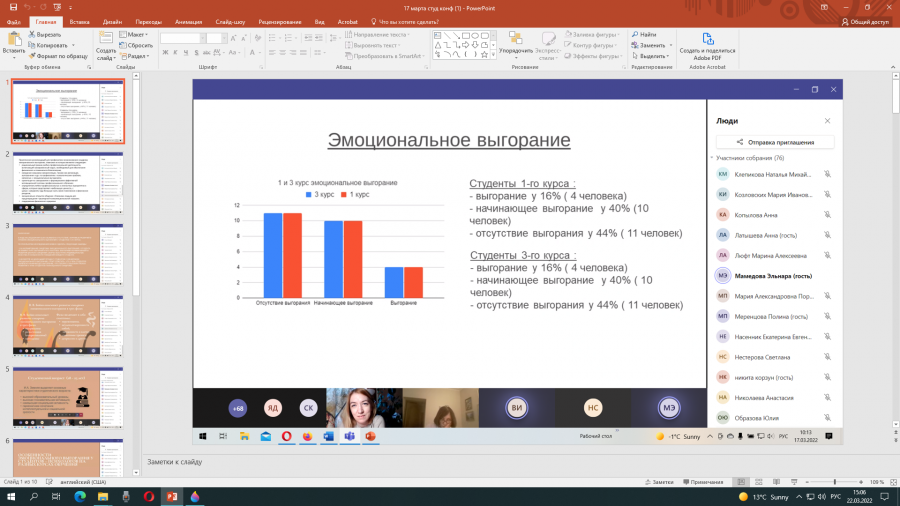Click Общий доступ share button
Viewport: 900px width, 506px height.
(865, 22)
